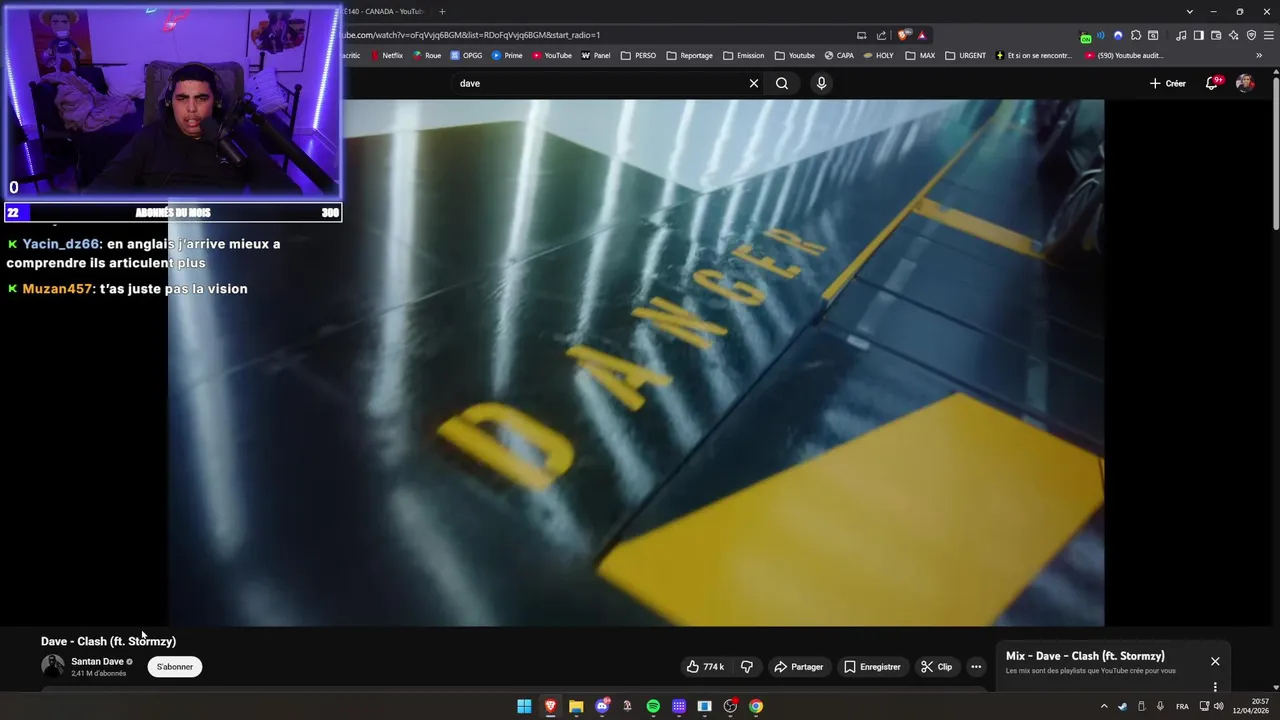Expand the Emission bookmark folder
The height and width of the screenshot is (720, 1280).
743,56
